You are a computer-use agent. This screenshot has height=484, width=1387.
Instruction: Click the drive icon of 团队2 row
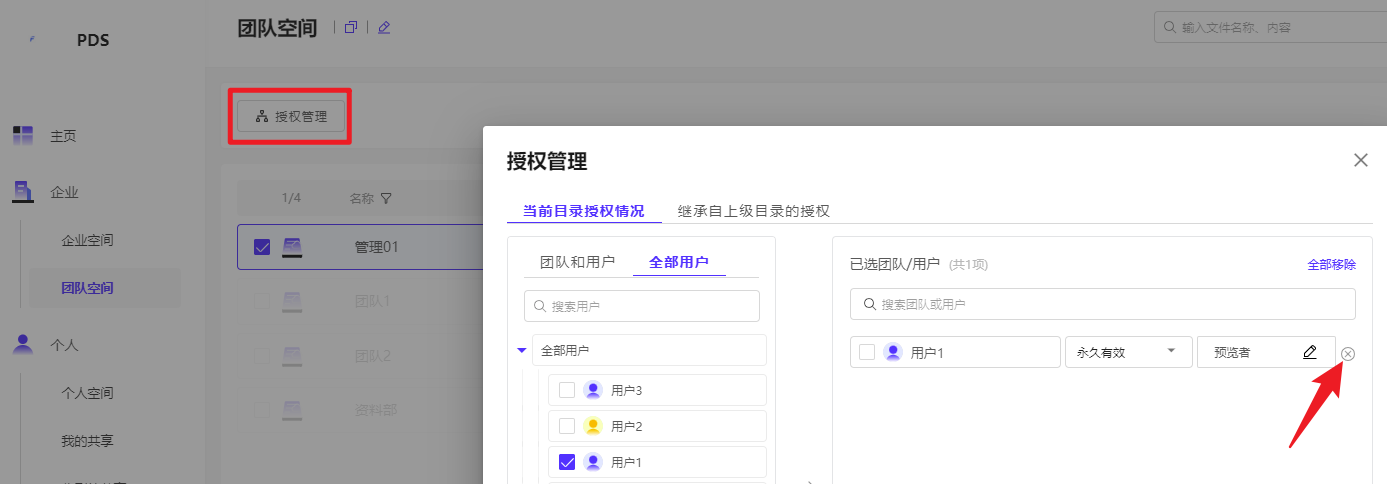tap(292, 355)
